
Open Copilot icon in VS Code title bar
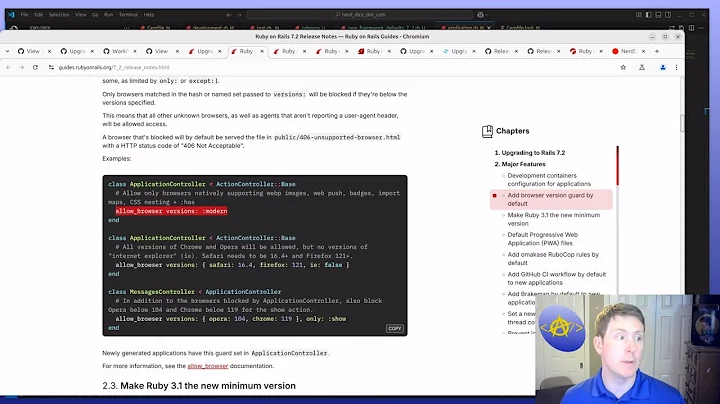pos(480,15)
